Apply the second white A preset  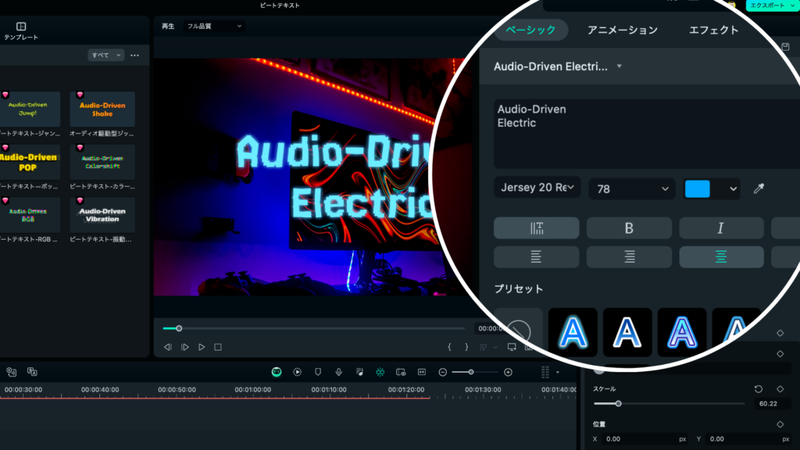[x=627, y=332]
